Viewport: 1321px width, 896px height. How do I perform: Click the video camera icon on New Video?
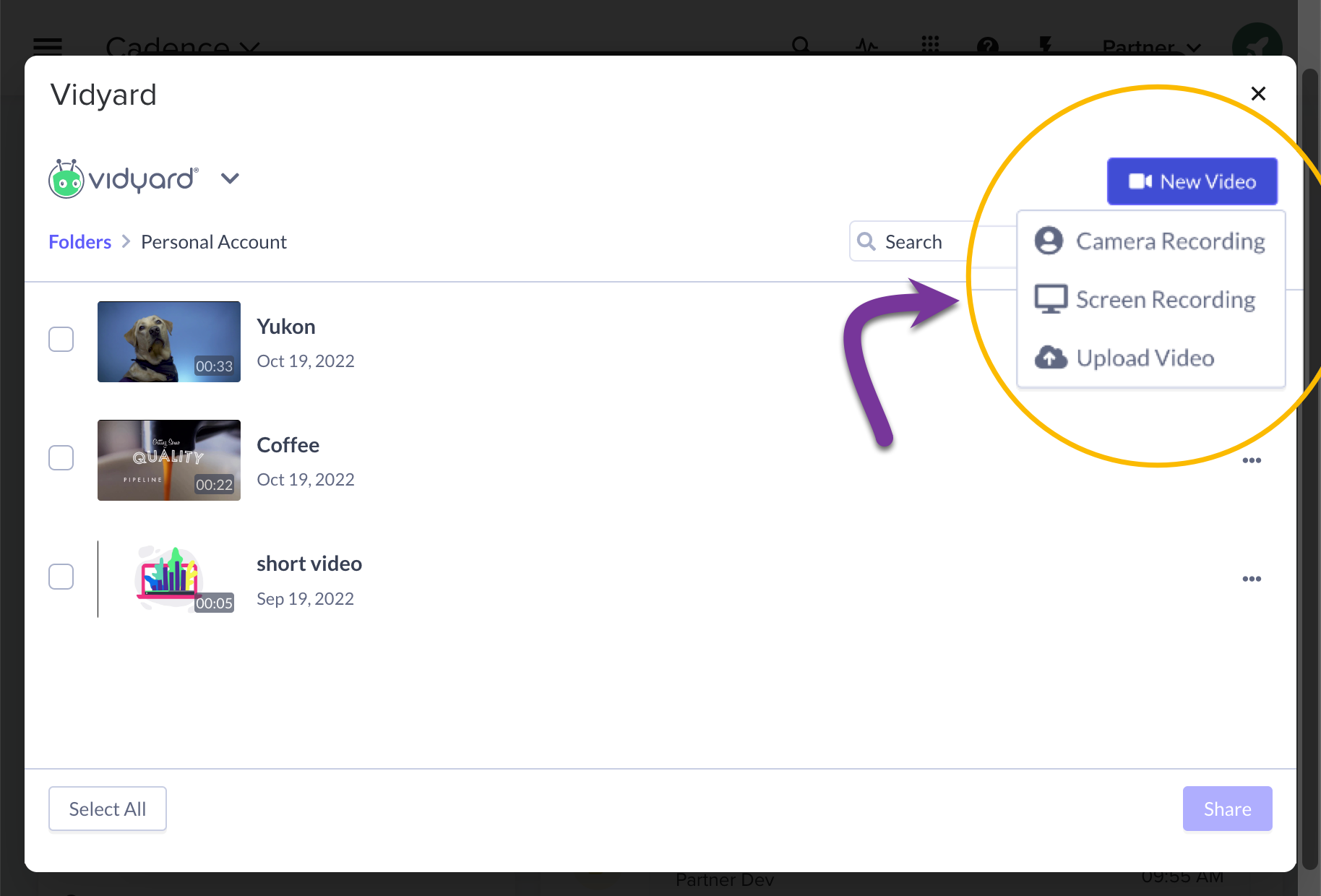[x=1140, y=181]
